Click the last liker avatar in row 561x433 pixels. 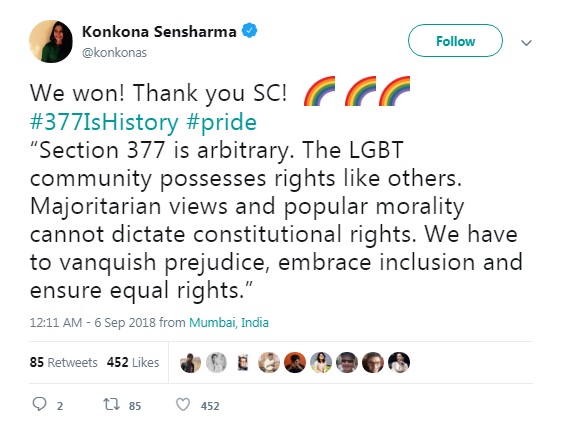point(399,363)
